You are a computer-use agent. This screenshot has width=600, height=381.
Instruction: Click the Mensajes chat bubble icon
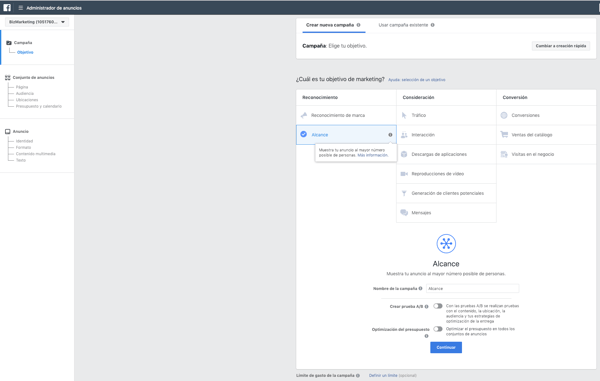click(404, 212)
